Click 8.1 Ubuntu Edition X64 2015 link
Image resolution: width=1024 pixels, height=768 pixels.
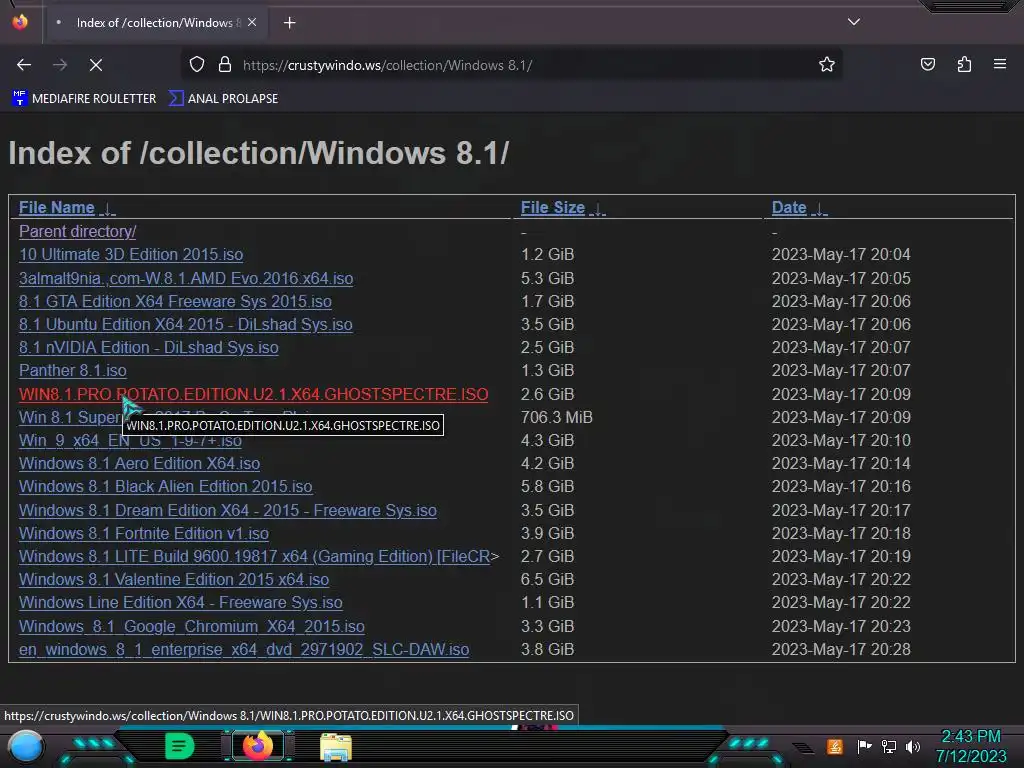tap(185, 325)
